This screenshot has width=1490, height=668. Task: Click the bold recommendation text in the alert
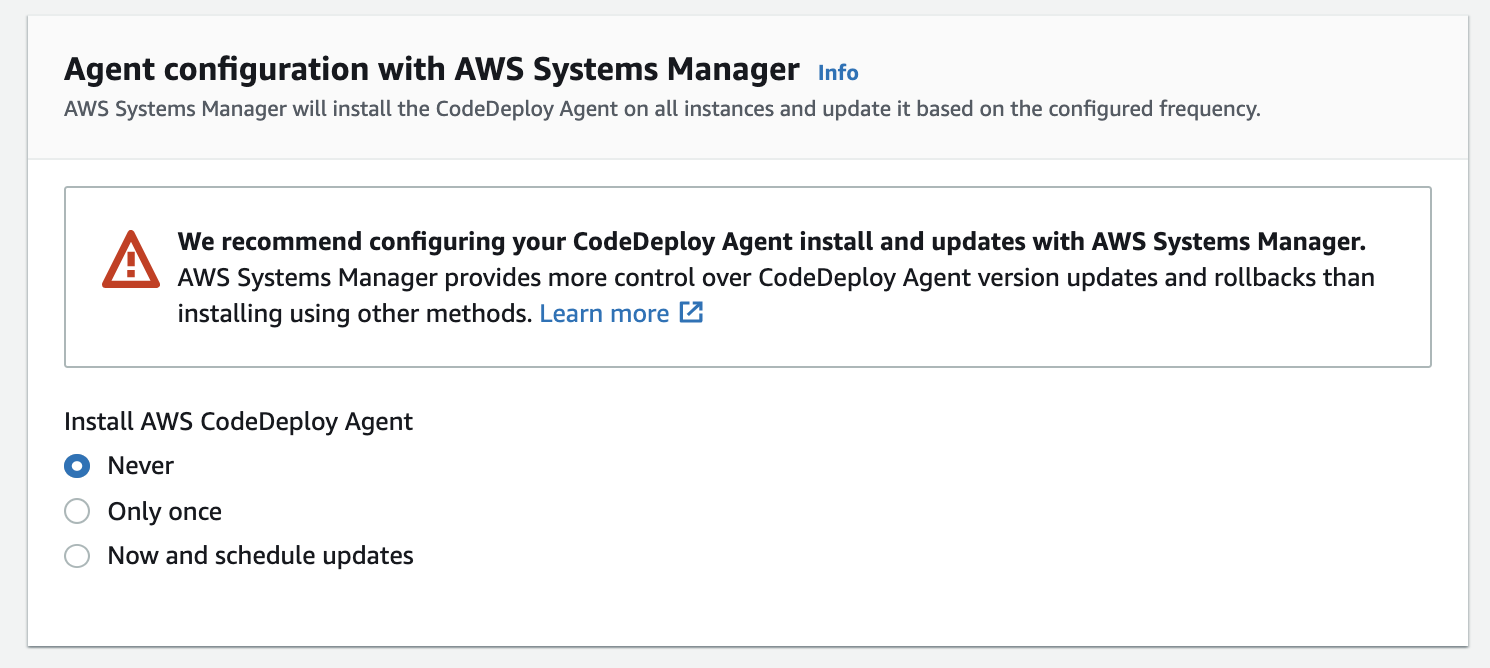click(771, 242)
